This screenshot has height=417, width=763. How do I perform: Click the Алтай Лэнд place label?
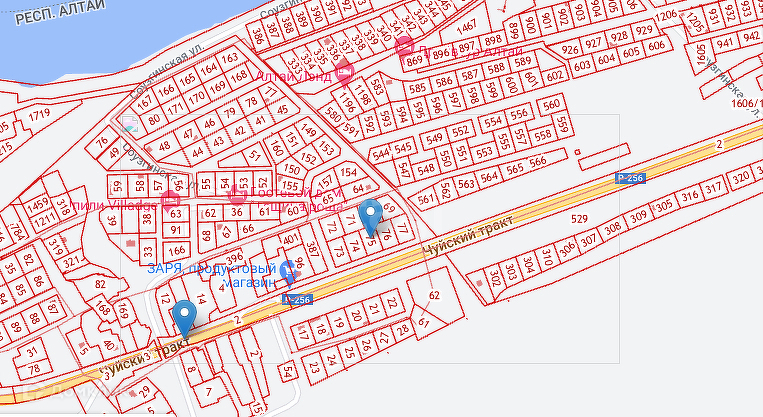click(x=293, y=76)
